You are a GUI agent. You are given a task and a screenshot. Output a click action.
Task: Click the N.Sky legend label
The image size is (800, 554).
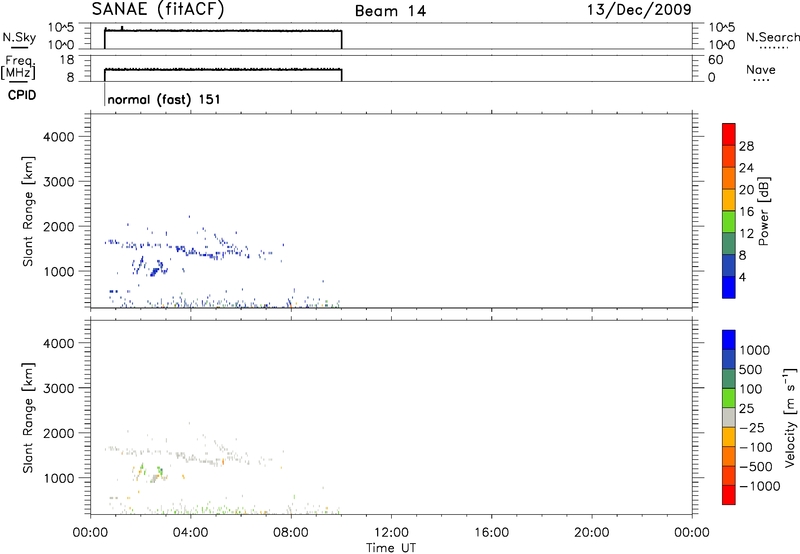[x=19, y=37]
